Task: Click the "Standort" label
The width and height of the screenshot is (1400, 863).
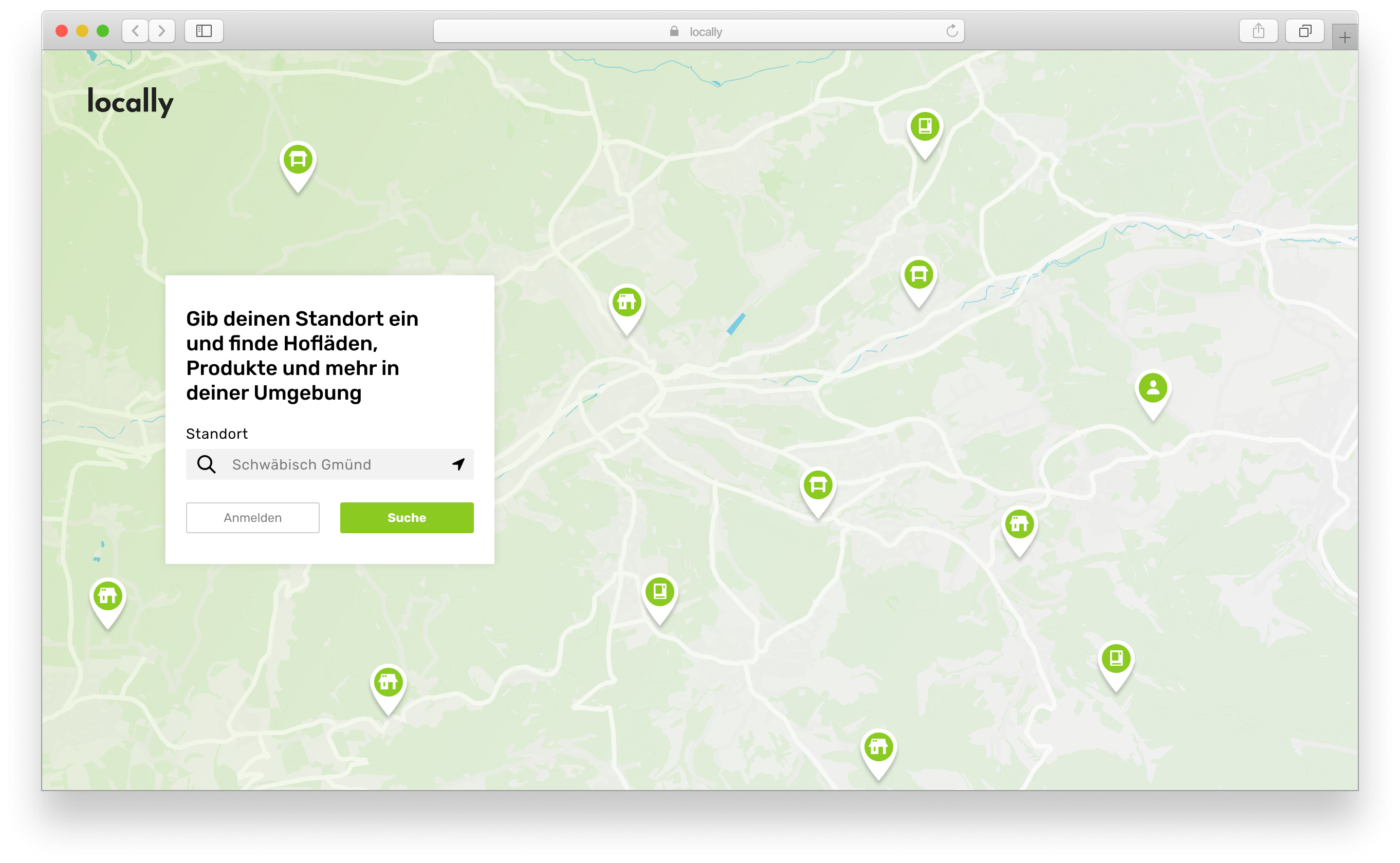Action: point(217,433)
